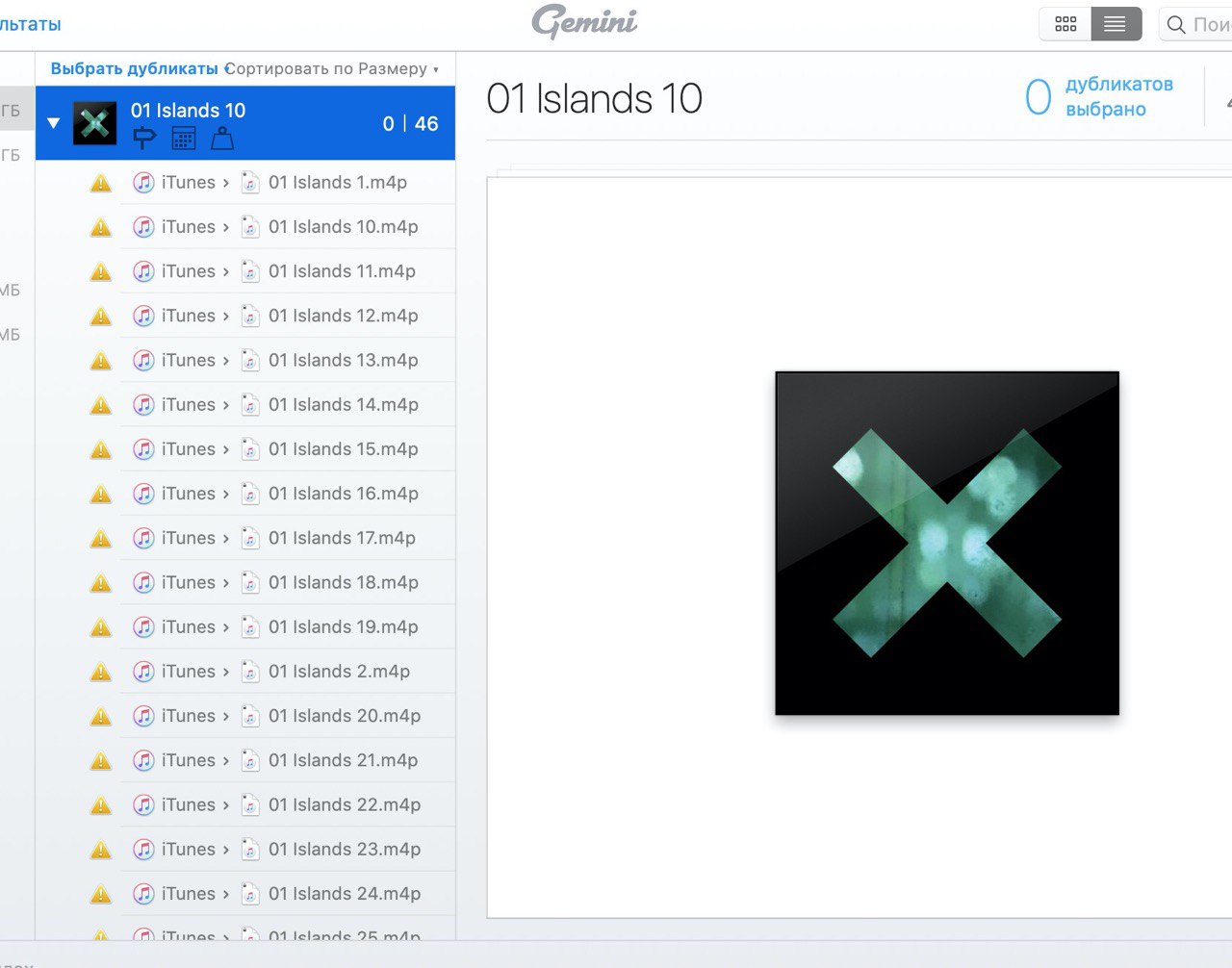
Task: Click the 01 Islands 10 preview title
Action: [x=595, y=98]
